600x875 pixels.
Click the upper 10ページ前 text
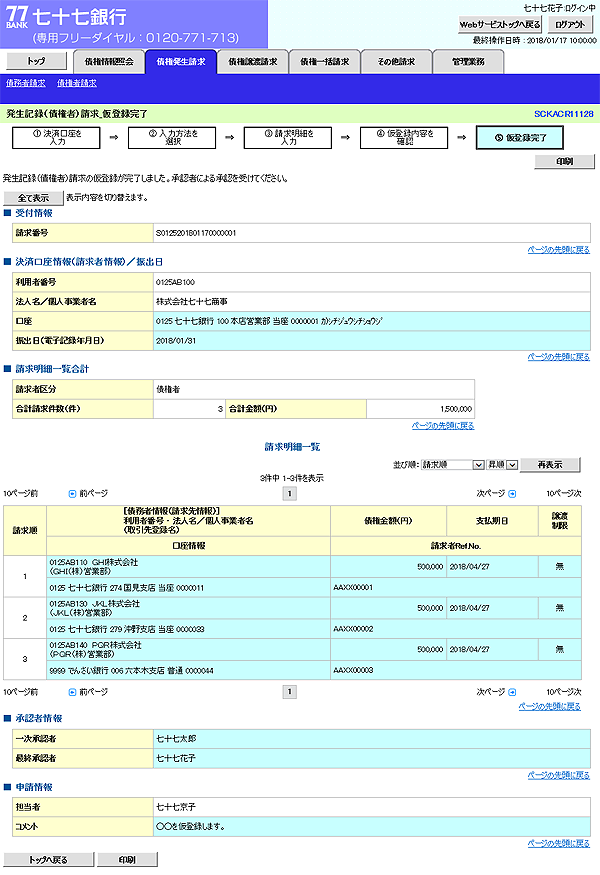point(21,494)
